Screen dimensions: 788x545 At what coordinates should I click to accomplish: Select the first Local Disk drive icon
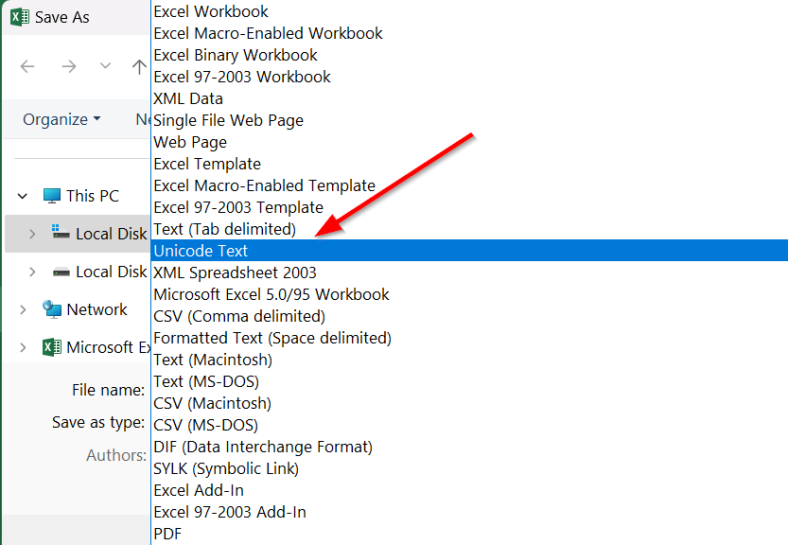coord(60,233)
